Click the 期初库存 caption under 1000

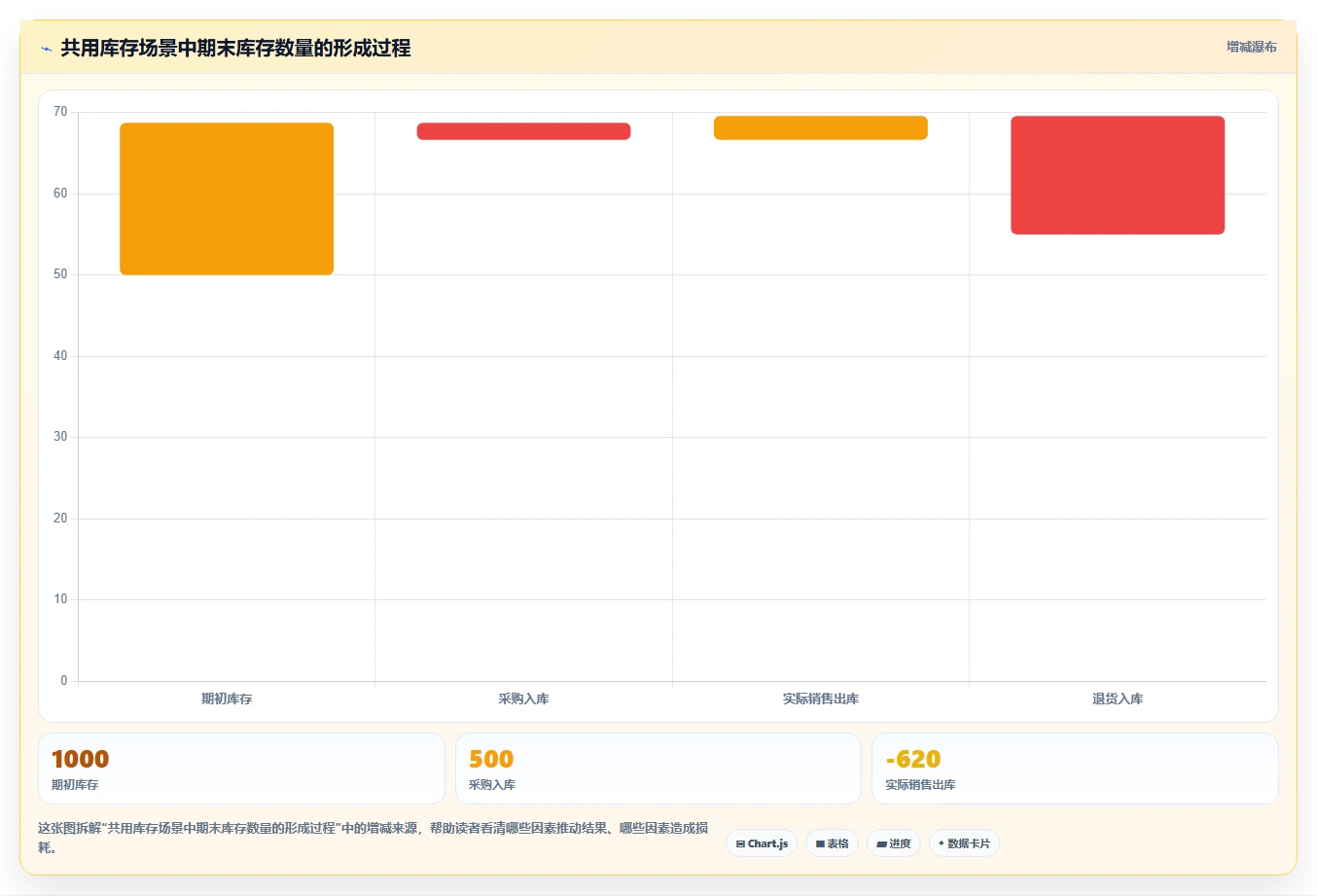click(x=75, y=785)
